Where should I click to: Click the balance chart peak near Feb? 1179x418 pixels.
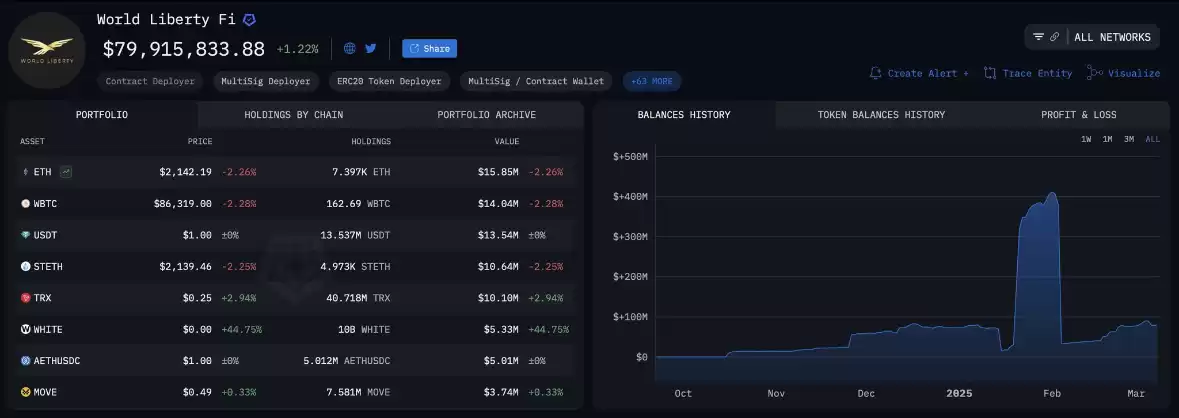1052,194
